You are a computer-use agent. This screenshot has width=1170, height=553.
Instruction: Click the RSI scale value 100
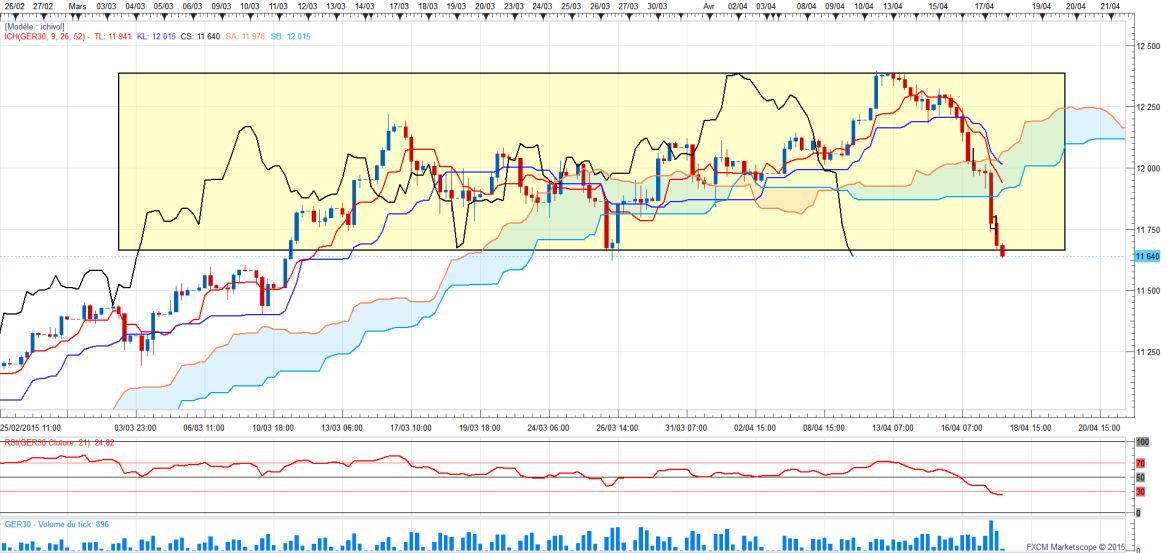pyautogui.click(x=1141, y=443)
